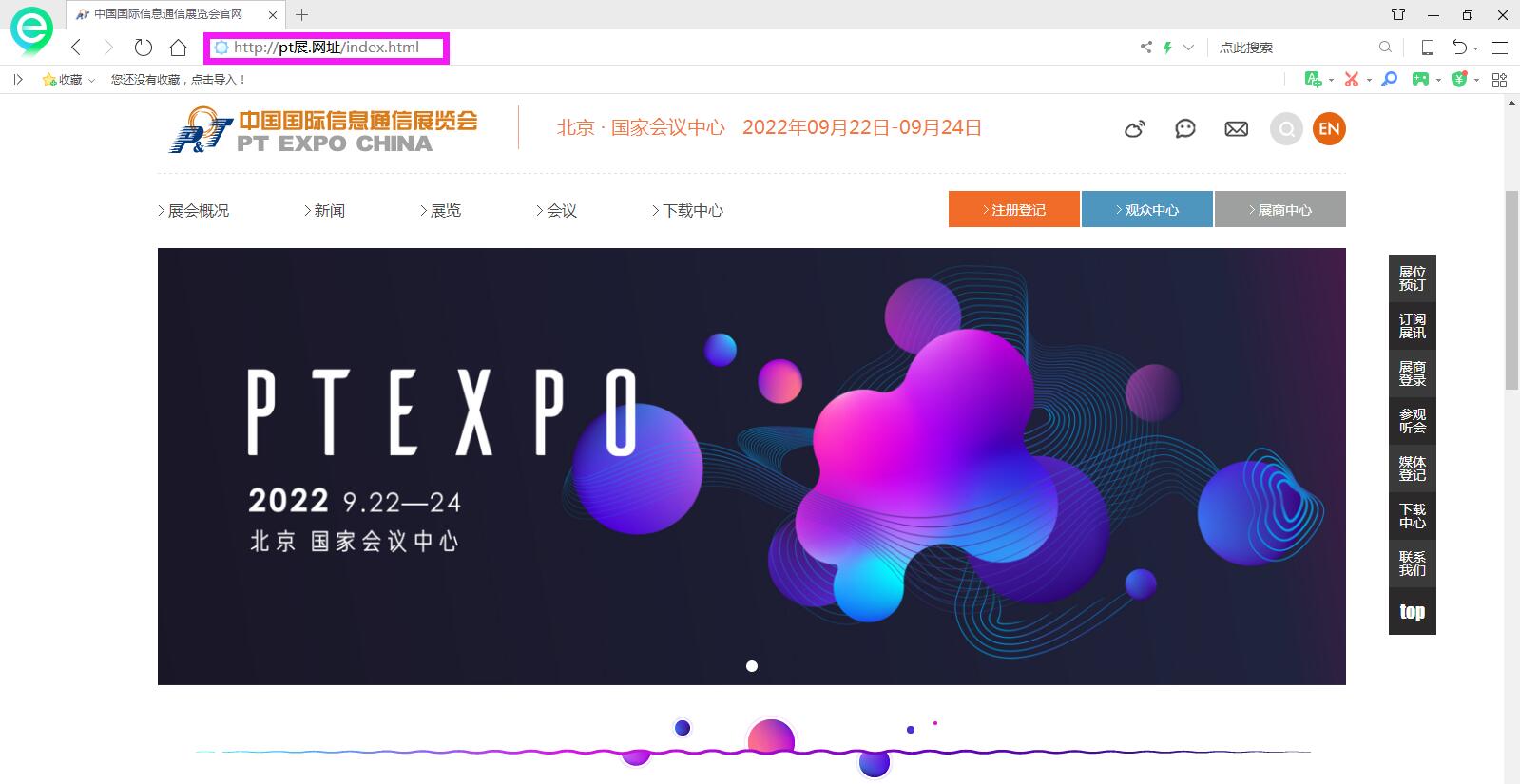This screenshot has height=784, width=1520.
Task: Click the share icon in address bar
Action: [1145, 48]
